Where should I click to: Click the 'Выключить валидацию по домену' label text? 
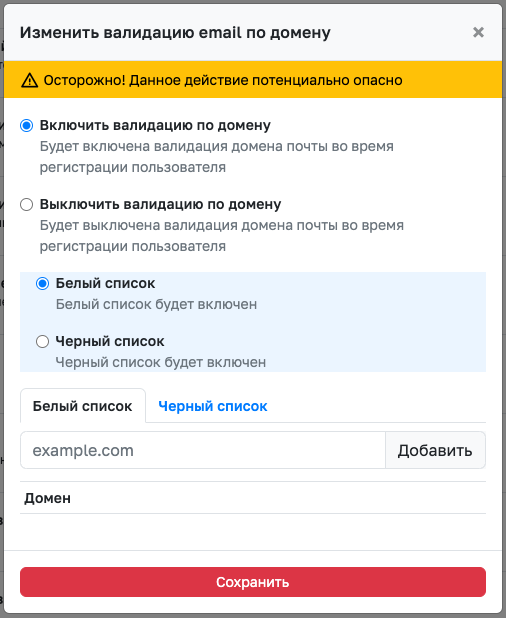click(160, 204)
